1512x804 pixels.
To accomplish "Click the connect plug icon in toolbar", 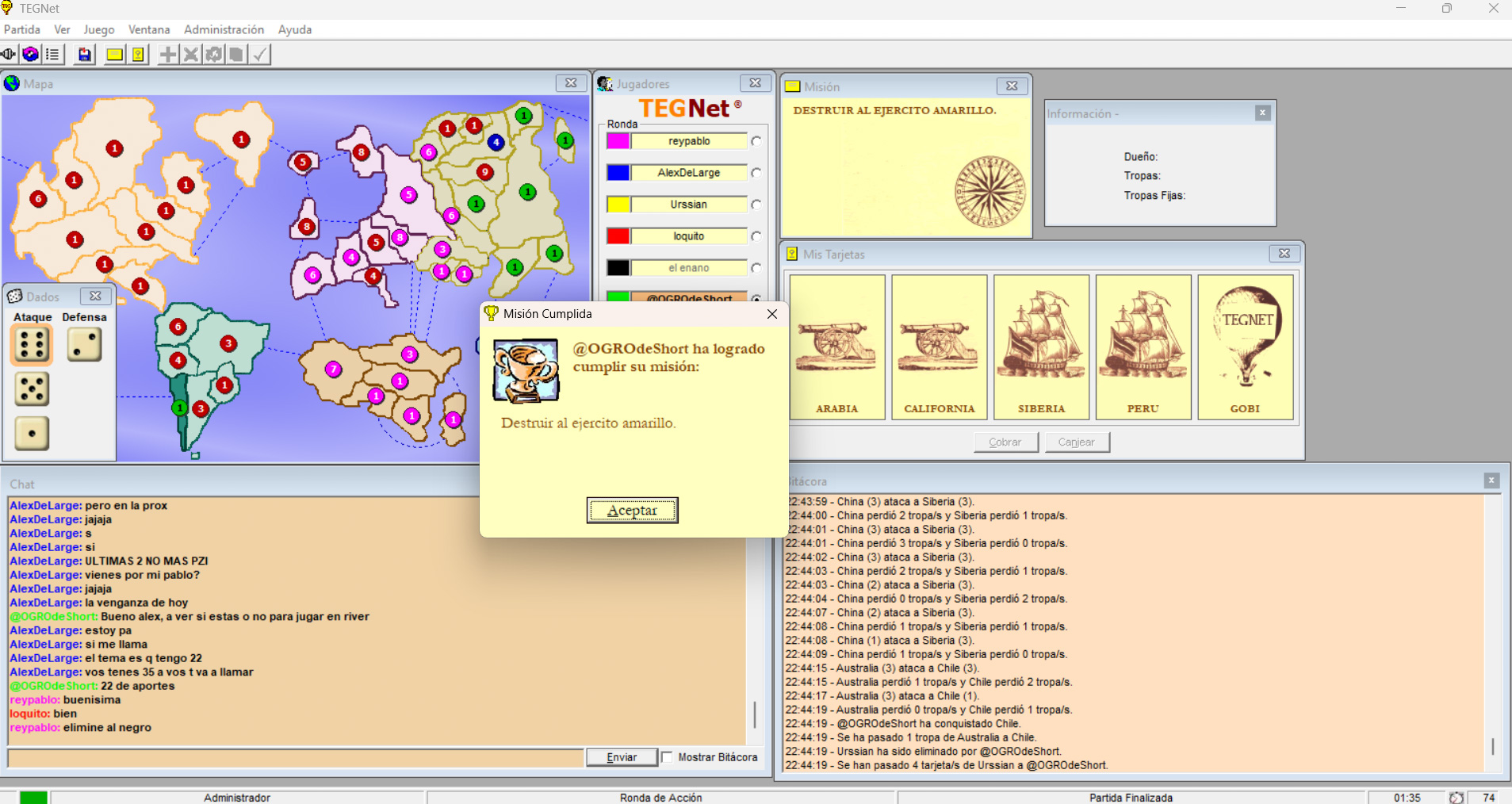I will click(x=9, y=55).
